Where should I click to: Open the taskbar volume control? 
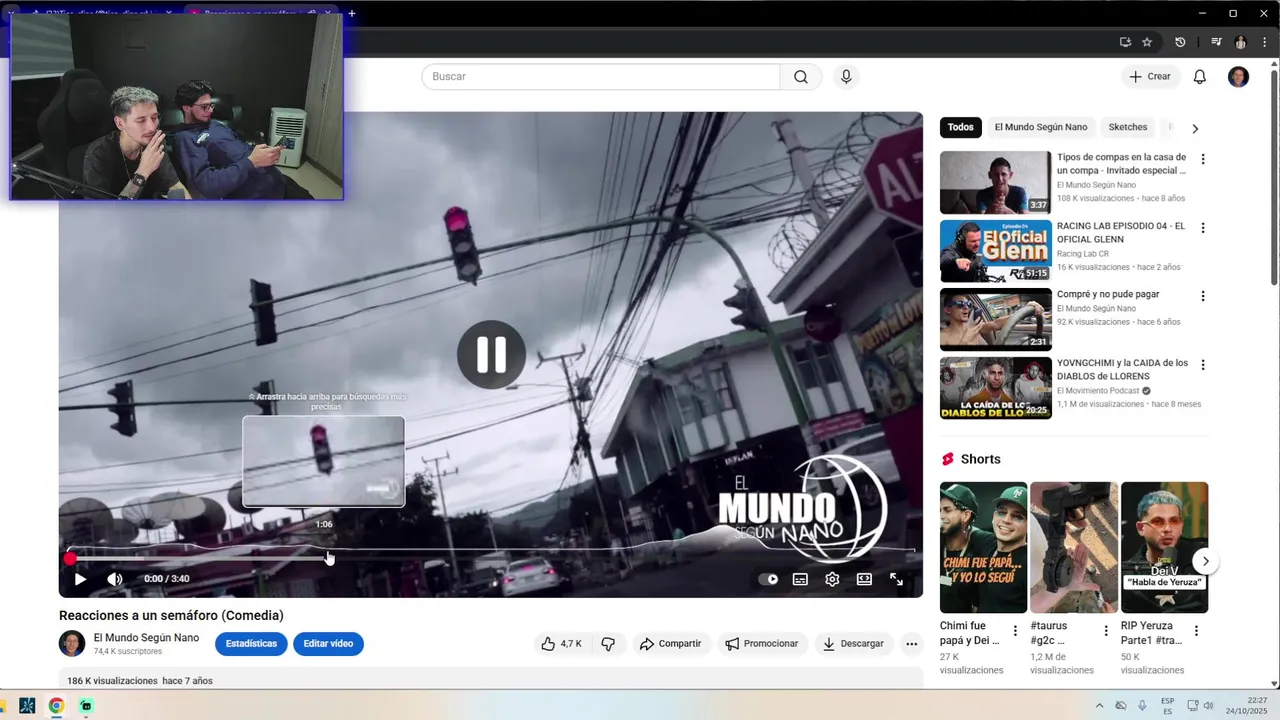tap(1208, 706)
